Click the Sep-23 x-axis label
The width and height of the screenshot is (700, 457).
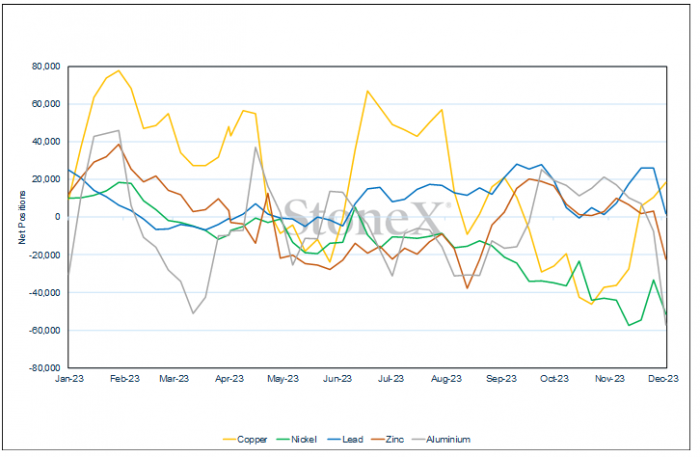click(501, 379)
